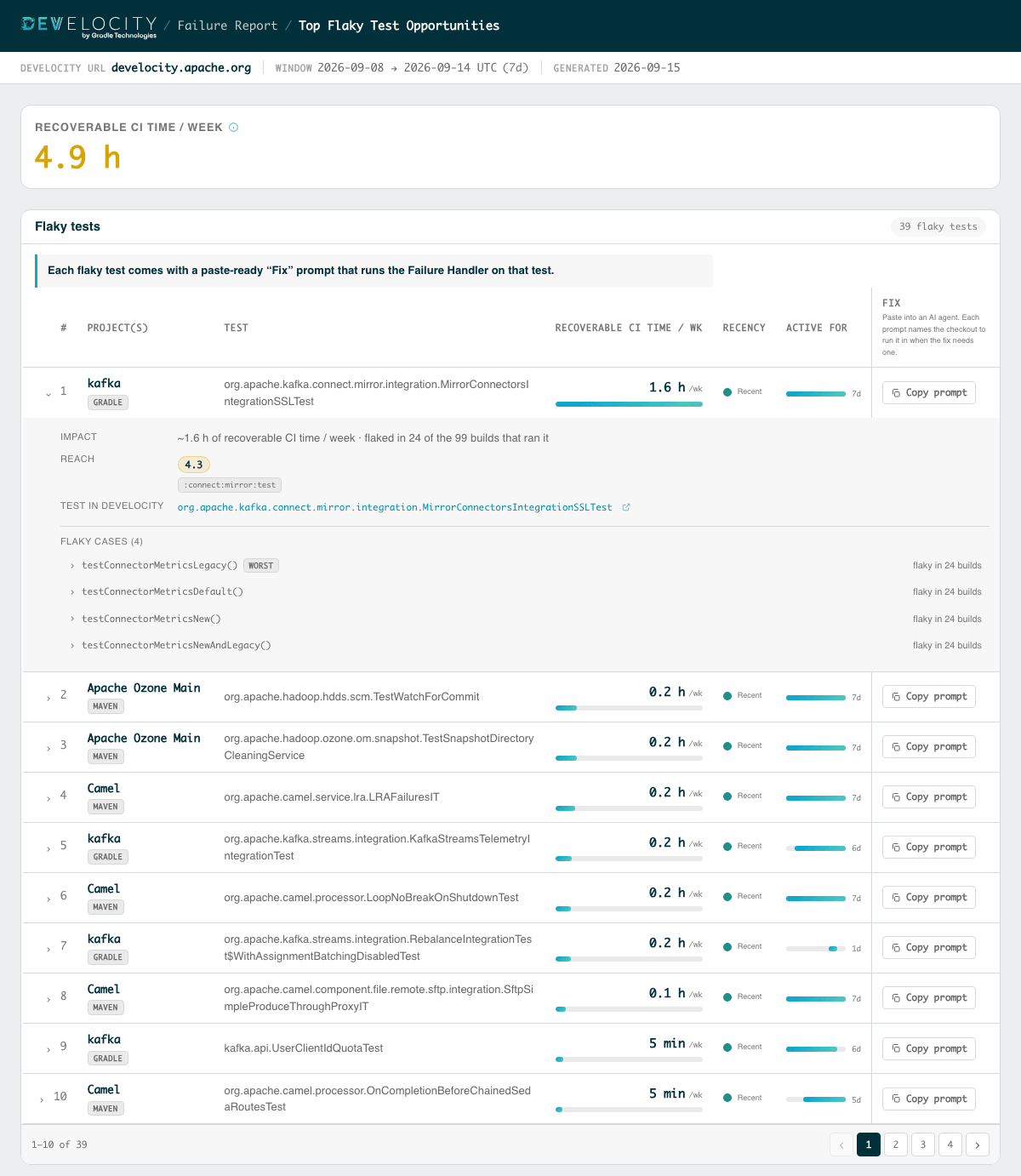Copy prompt for LRAFailuresIT
The height and width of the screenshot is (1176, 1021).
pyautogui.click(x=929, y=796)
